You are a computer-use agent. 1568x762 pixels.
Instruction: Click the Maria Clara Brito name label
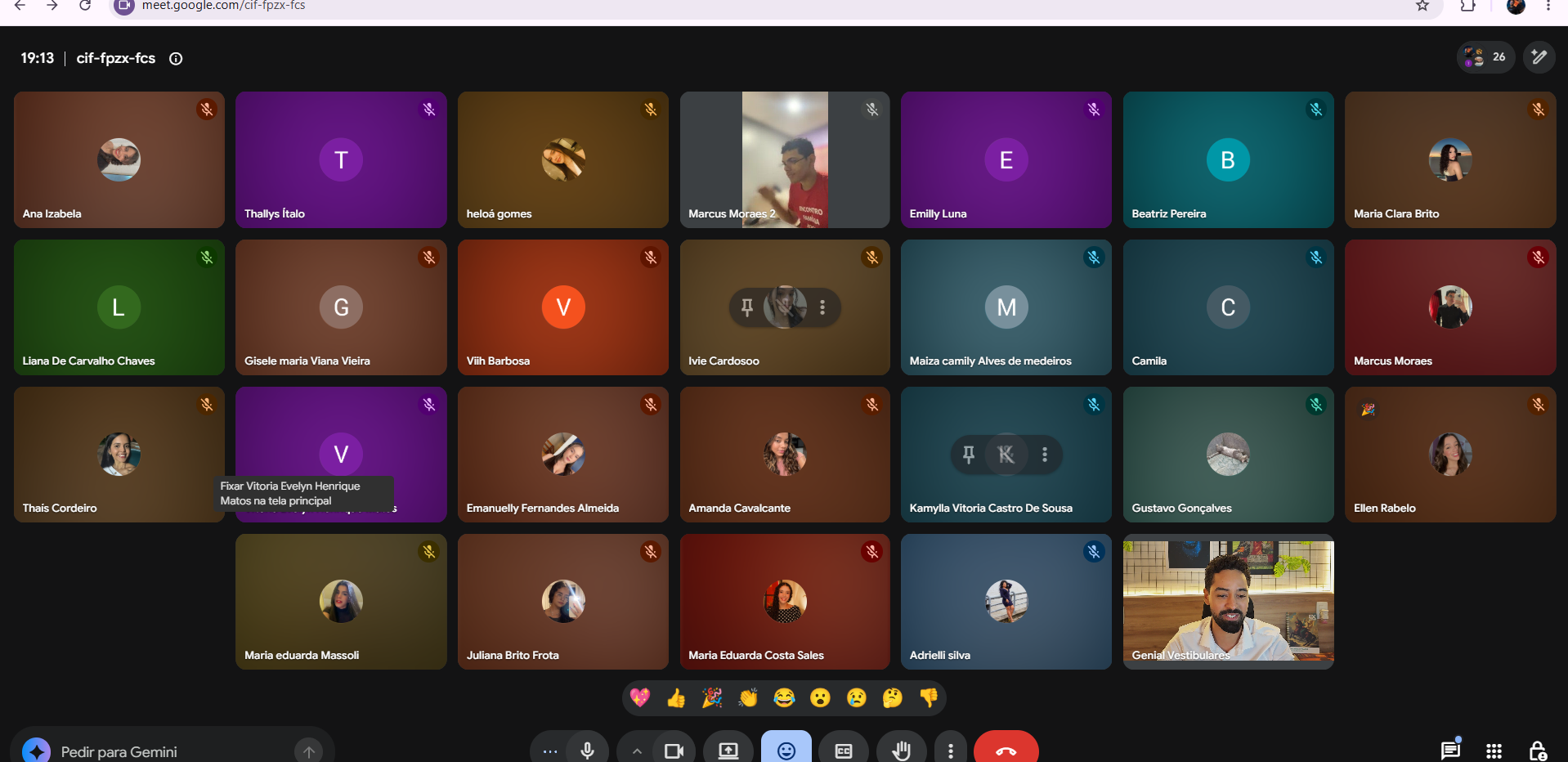(1396, 213)
